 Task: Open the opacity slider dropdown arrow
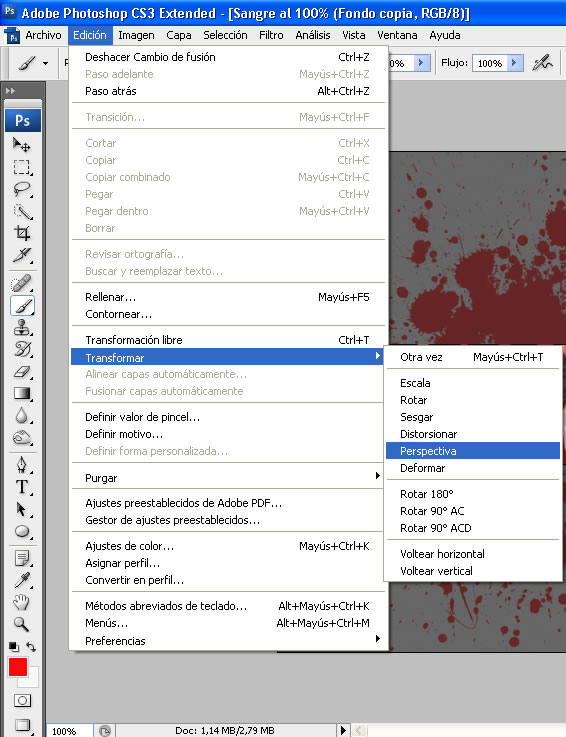click(x=422, y=63)
